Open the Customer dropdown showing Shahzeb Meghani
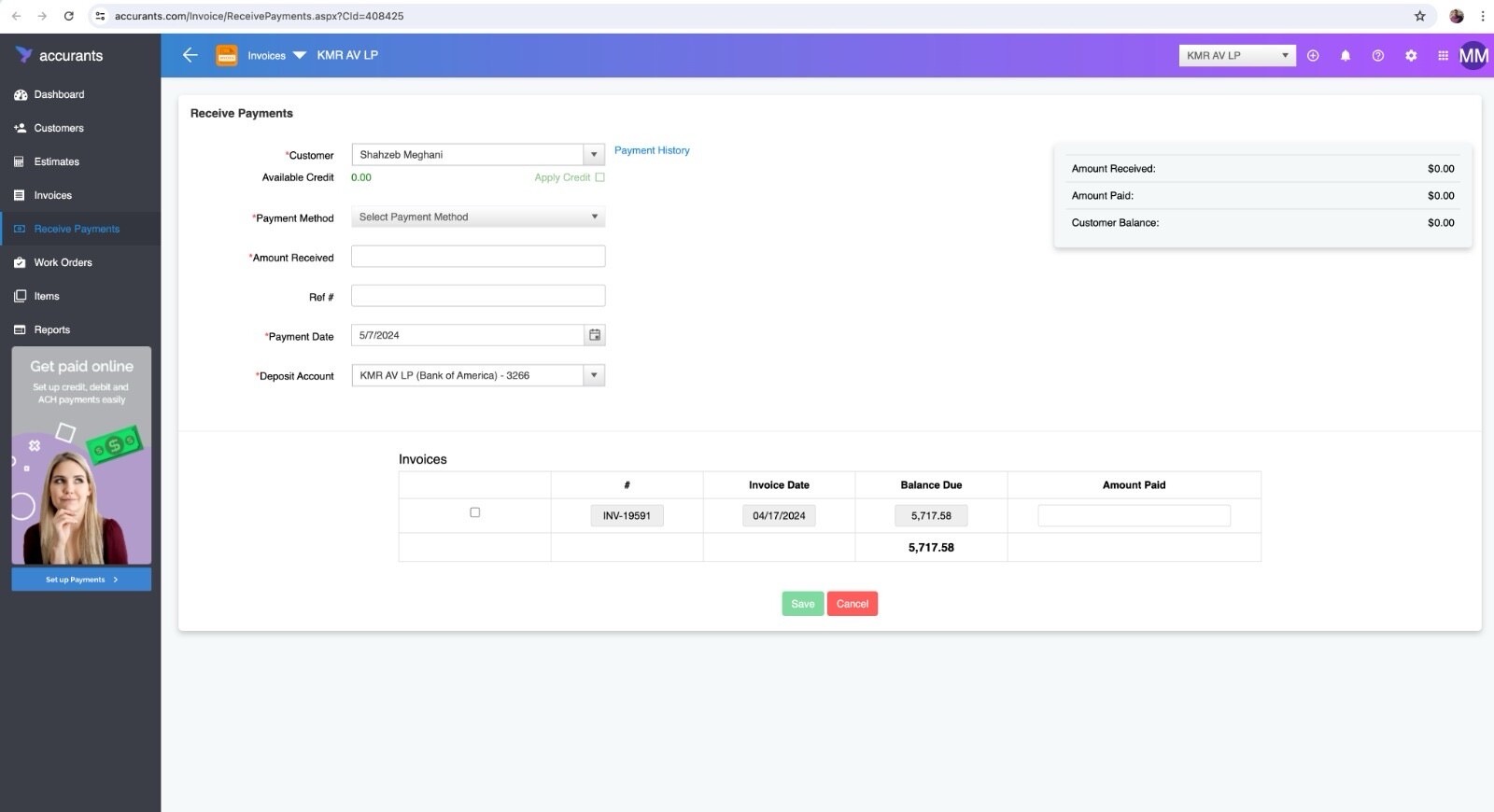Screen dimensions: 1494x812 tap(478, 154)
